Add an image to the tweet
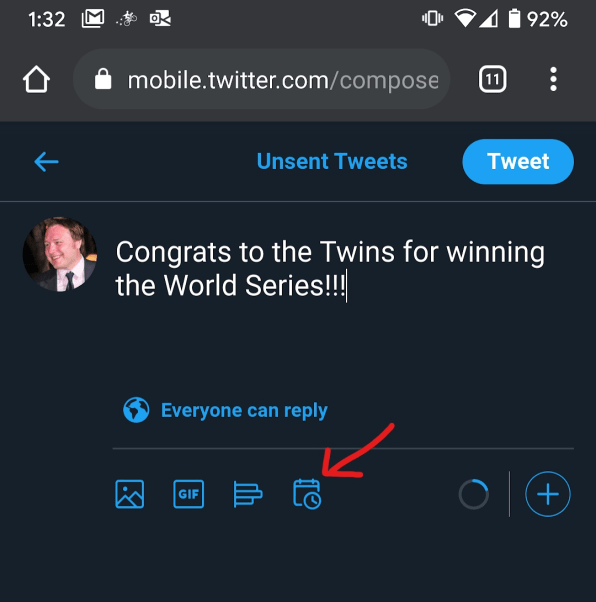The image size is (596, 602). (x=130, y=494)
